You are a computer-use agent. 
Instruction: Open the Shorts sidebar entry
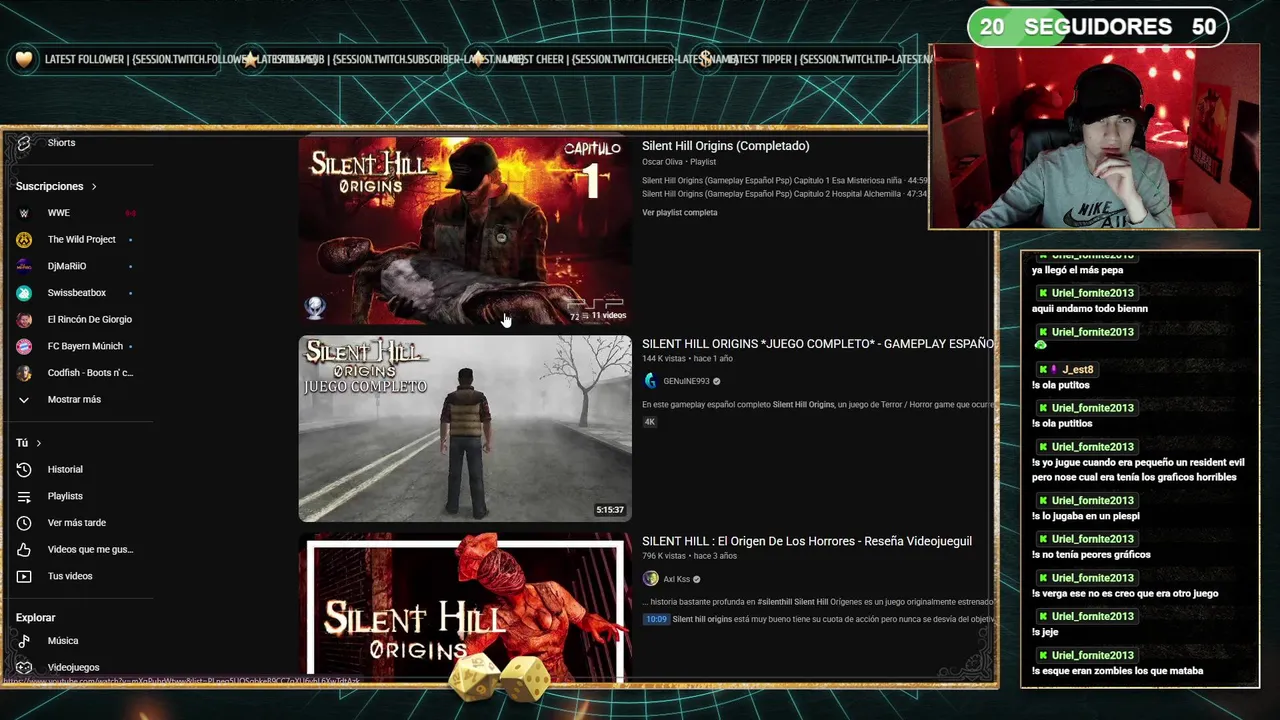click(60, 143)
